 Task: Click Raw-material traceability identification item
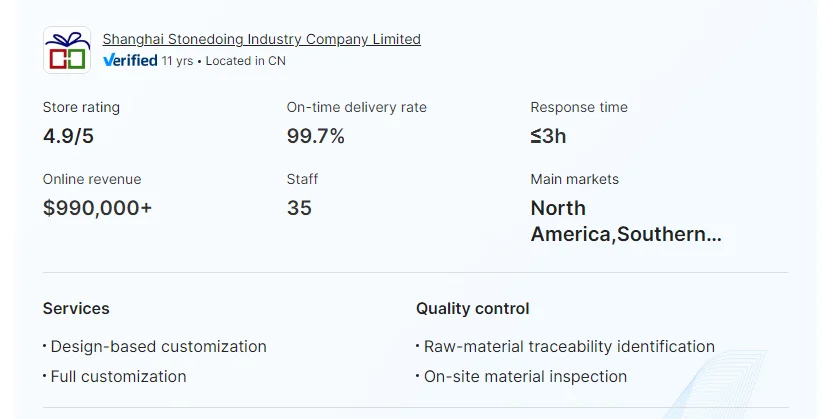click(x=569, y=347)
